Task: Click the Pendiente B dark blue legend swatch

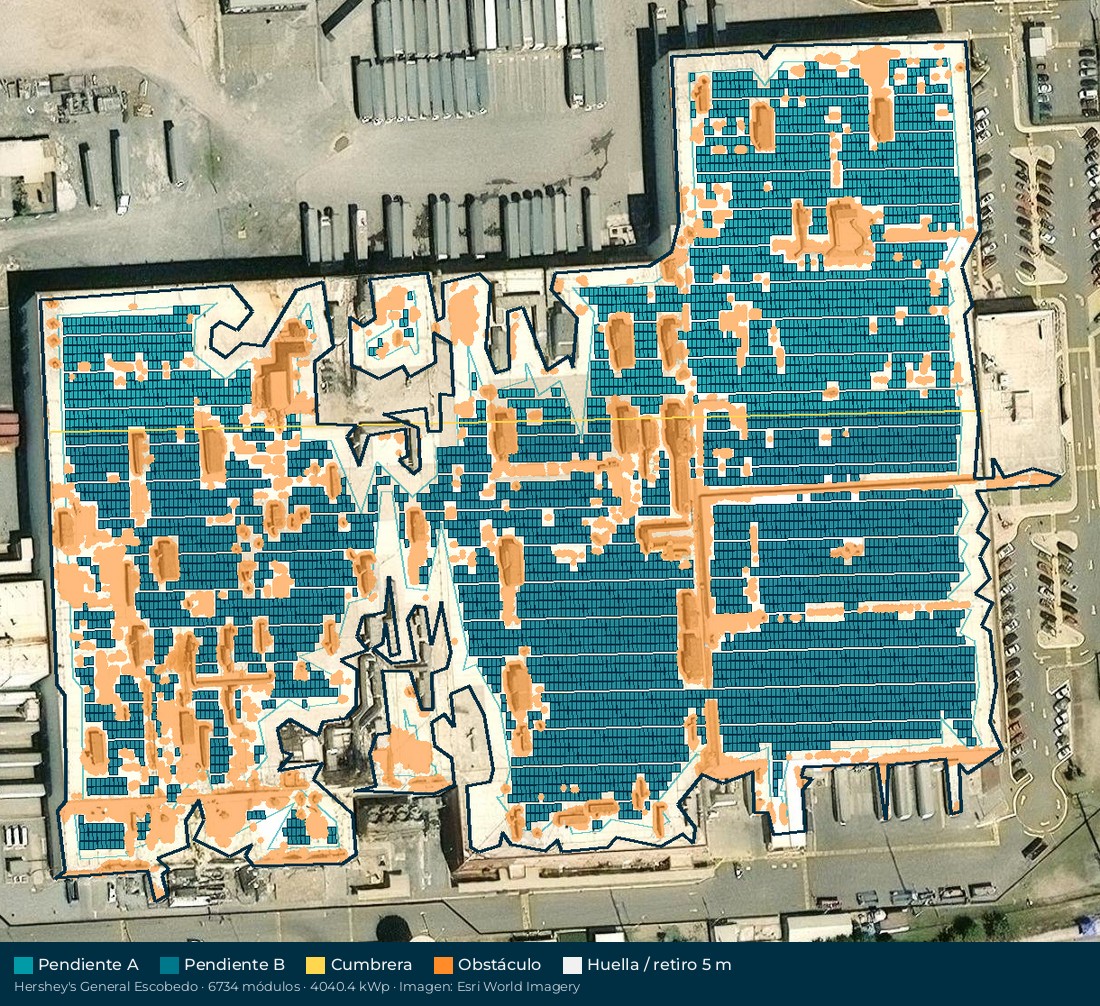Action: [x=169, y=965]
